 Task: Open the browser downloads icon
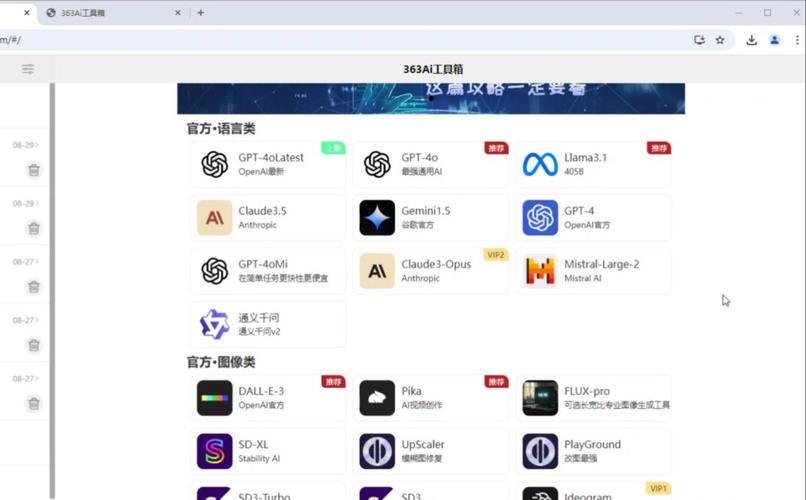click(x=751, y=40)
